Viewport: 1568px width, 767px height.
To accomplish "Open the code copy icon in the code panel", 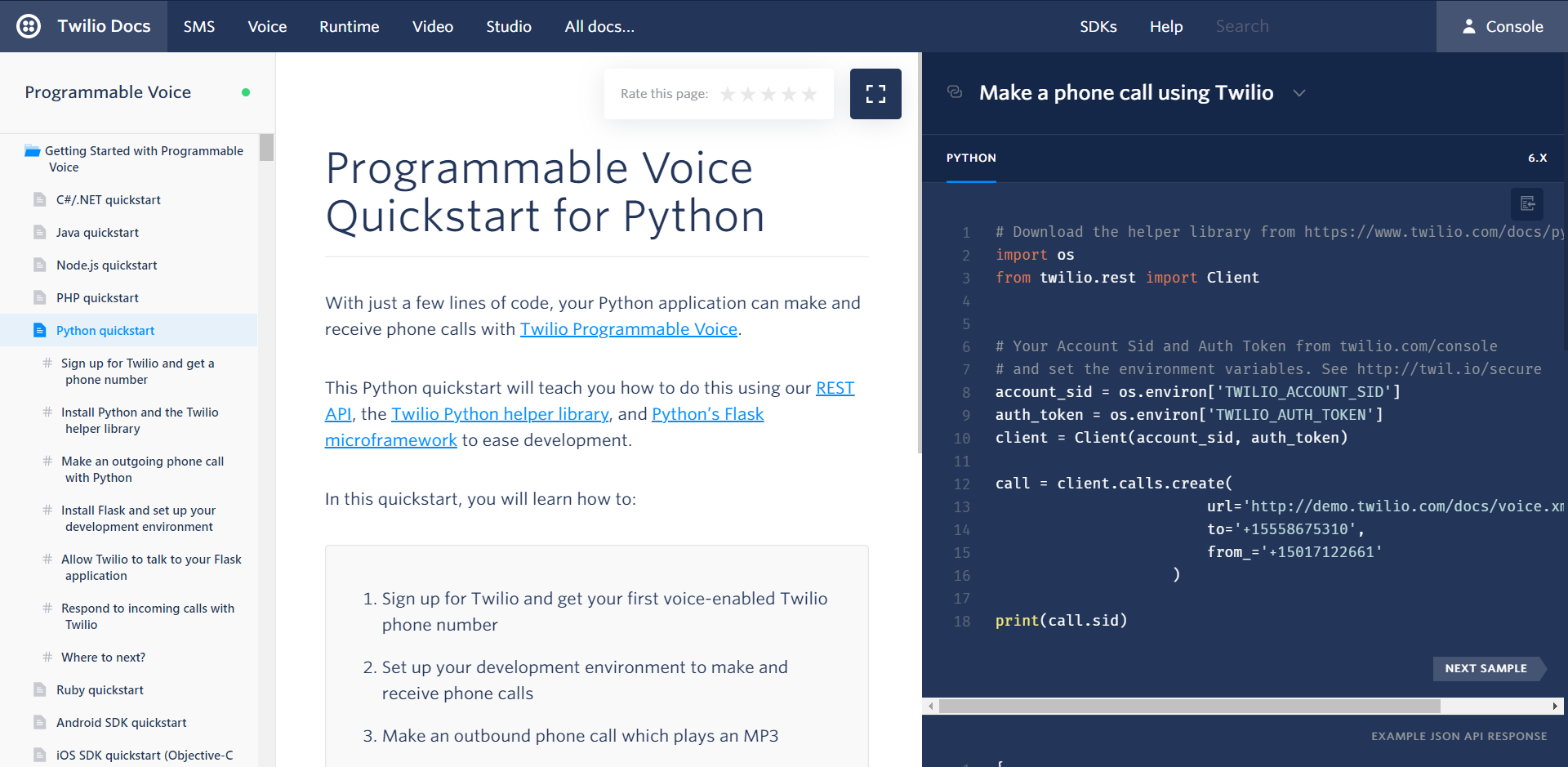I will point(1527,204).
